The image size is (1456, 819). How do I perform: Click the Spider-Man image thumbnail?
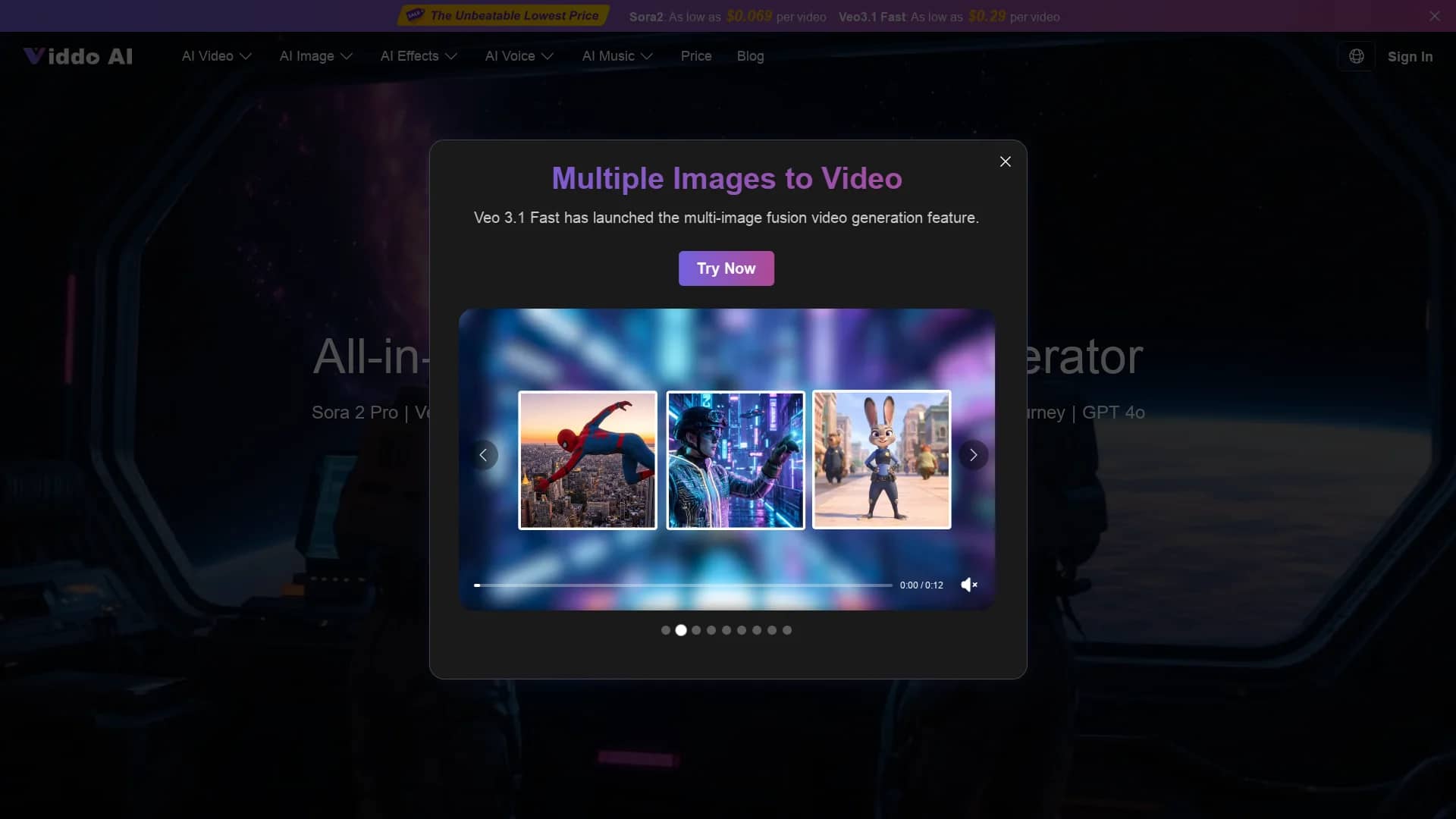pyautogui.click(x=588, y=460)
